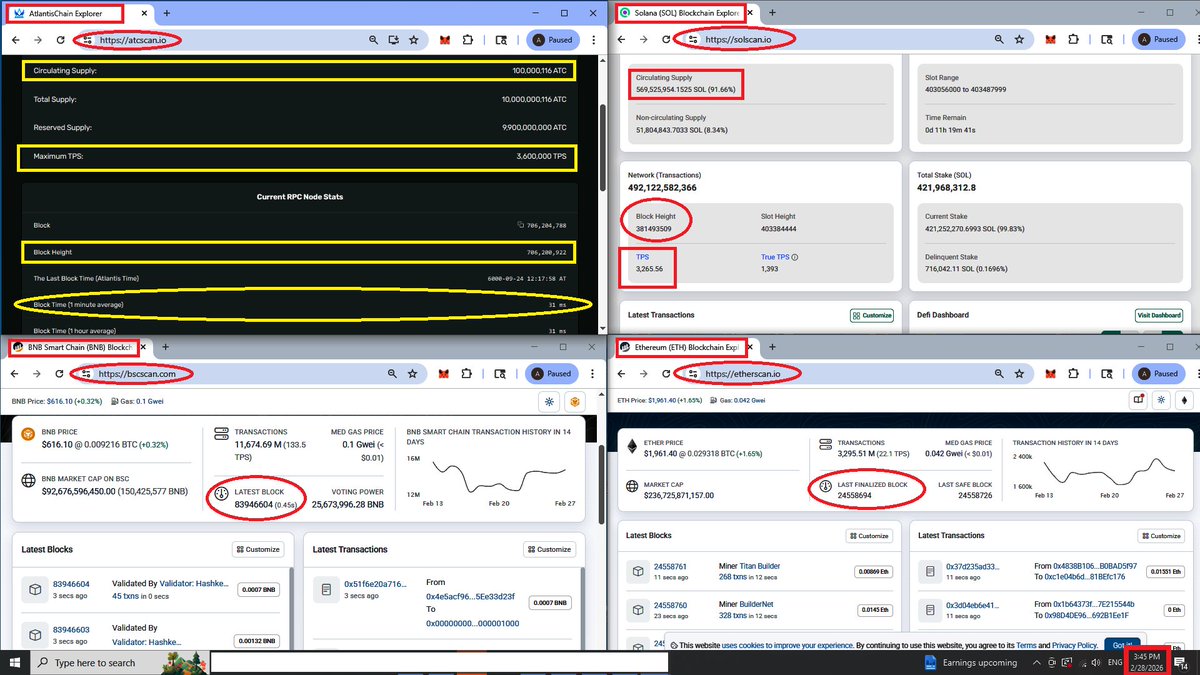The image size is (1200, 675).
Task: Bookmark the atcscan.io page with star
Action: [412, 39]
